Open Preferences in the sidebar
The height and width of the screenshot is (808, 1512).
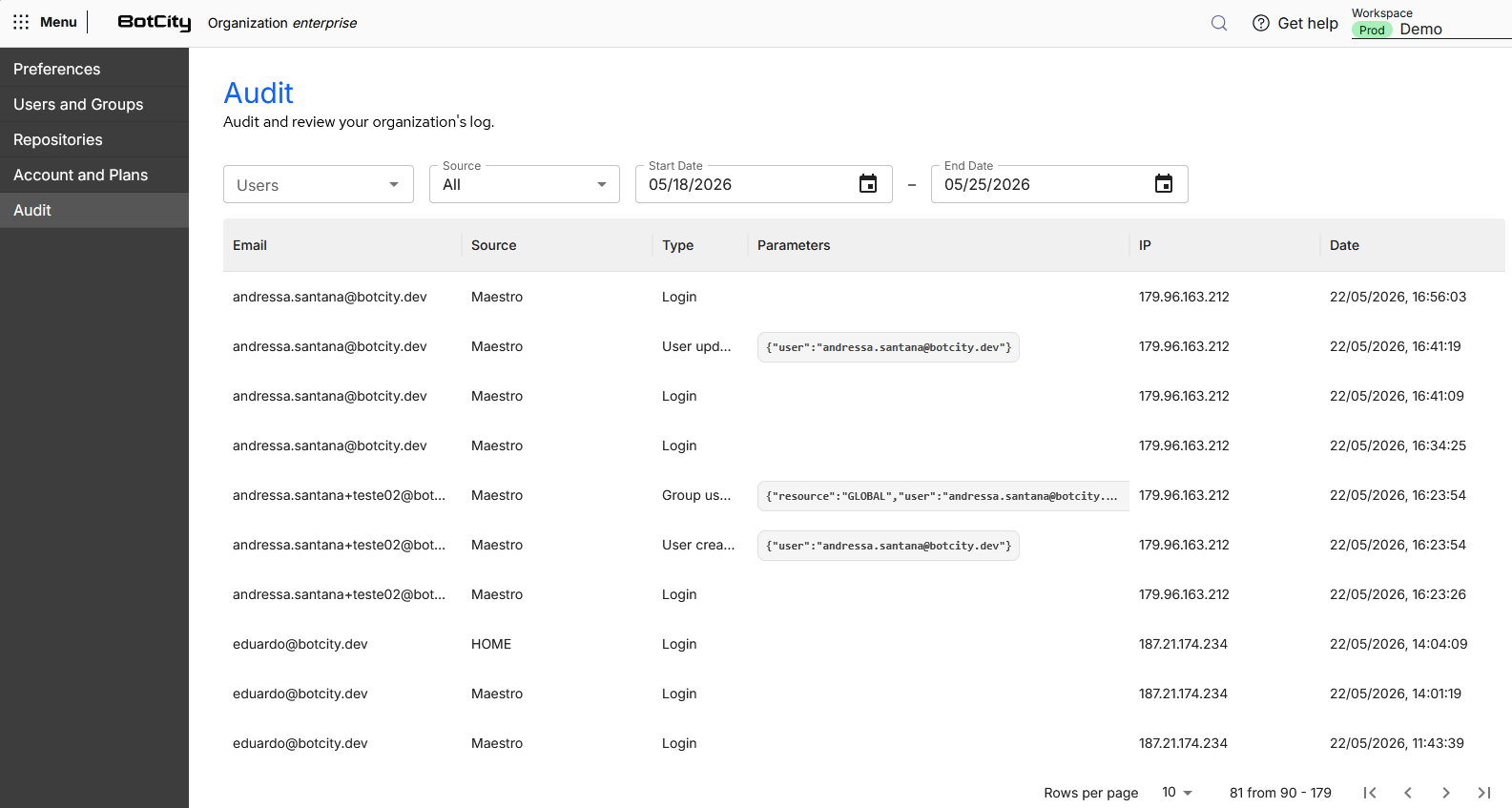coord(94,69)
